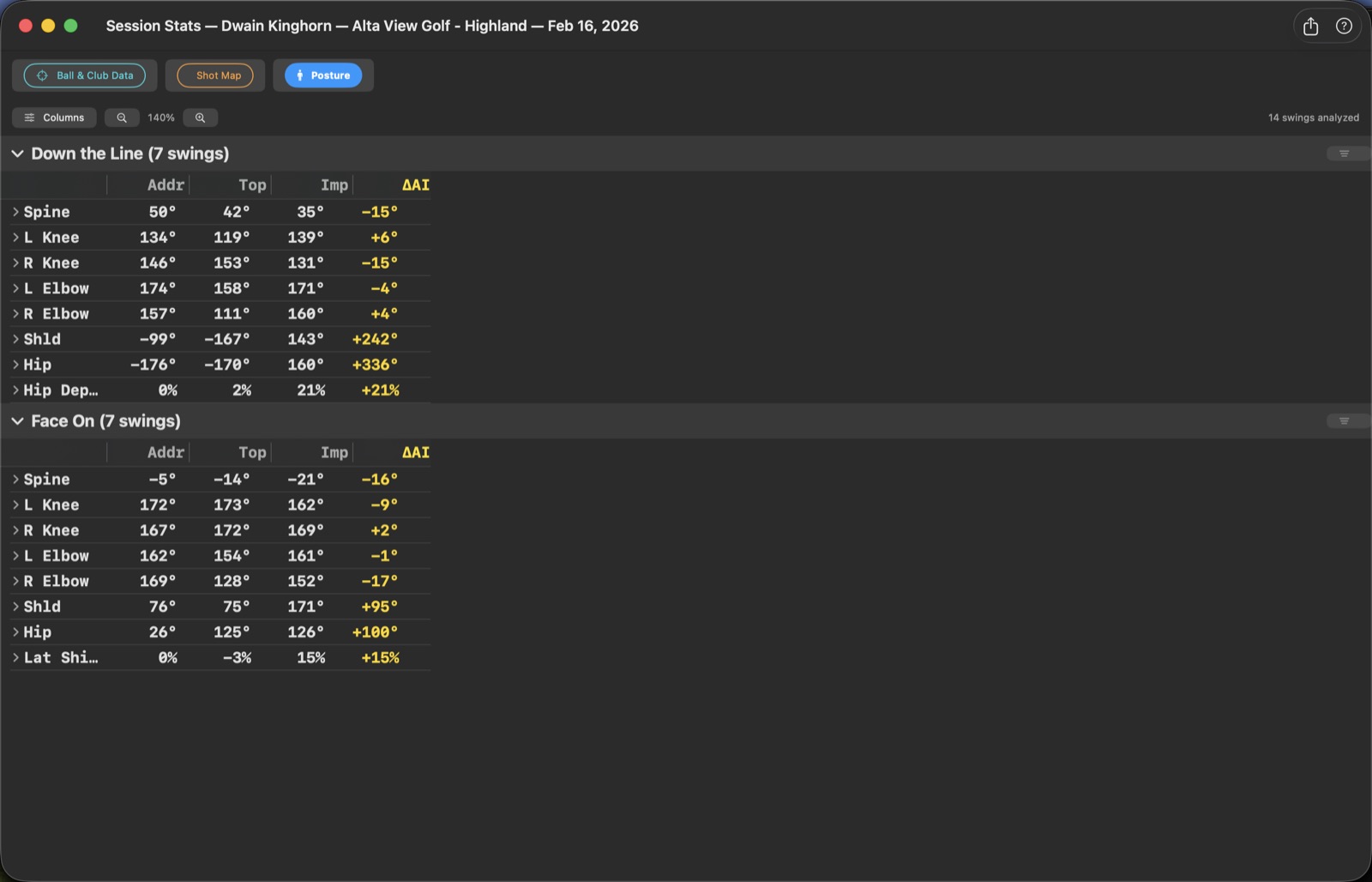This screenshot has height=882, width=1372.
Task: Expand Hip row in Face On
Action: point(15,632)
